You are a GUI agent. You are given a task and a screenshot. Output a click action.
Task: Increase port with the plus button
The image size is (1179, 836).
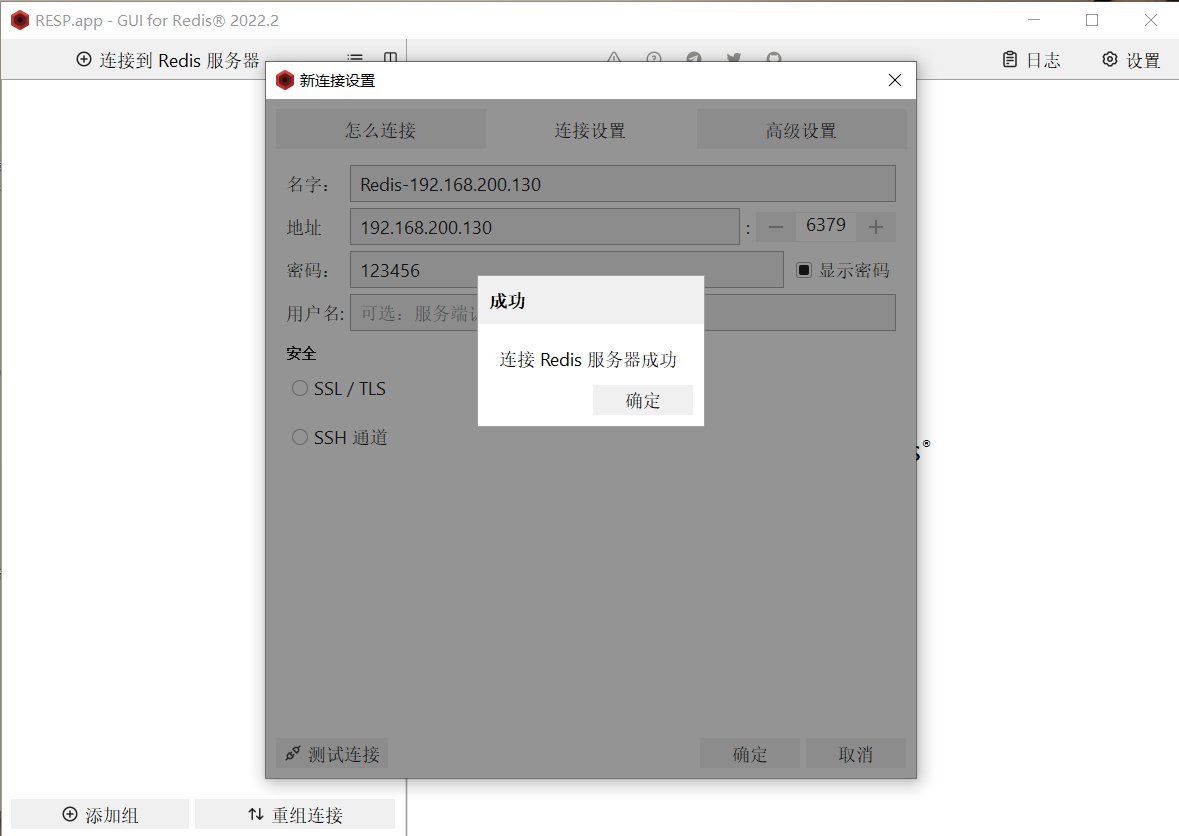click(876, 226)
